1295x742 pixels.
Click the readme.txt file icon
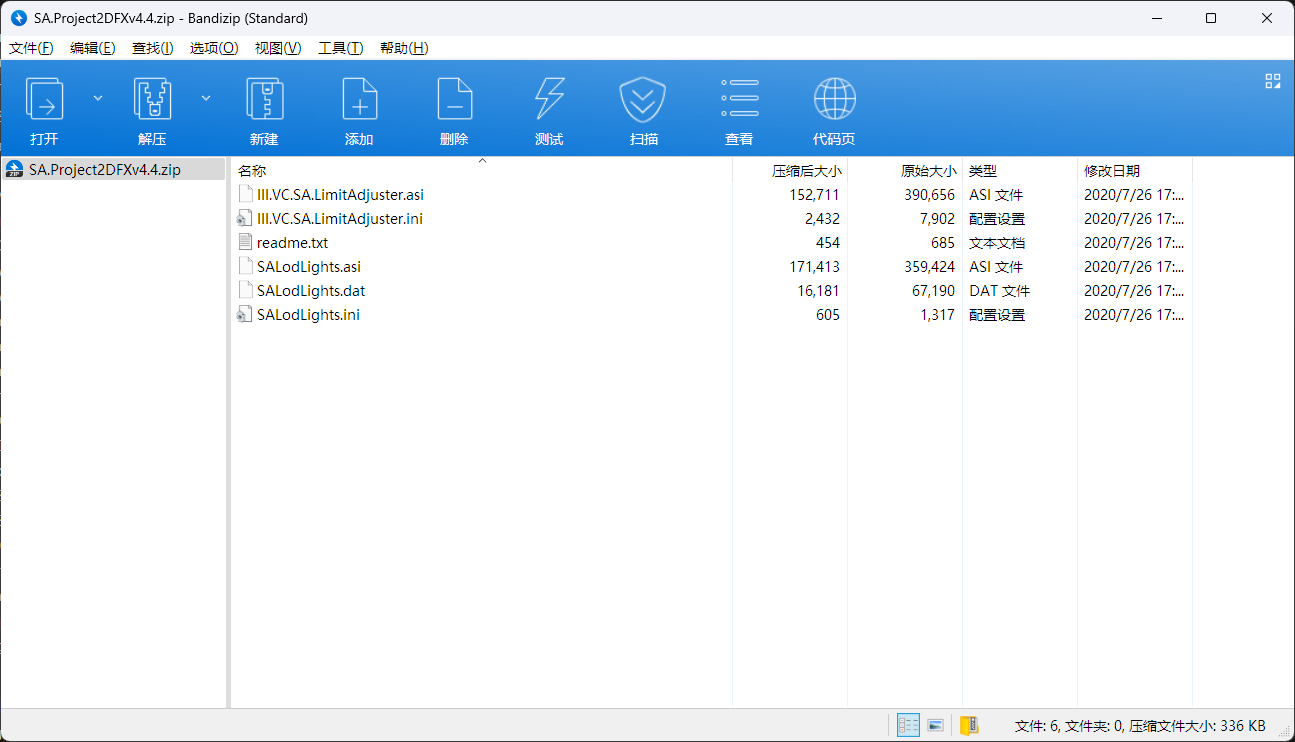245,243
